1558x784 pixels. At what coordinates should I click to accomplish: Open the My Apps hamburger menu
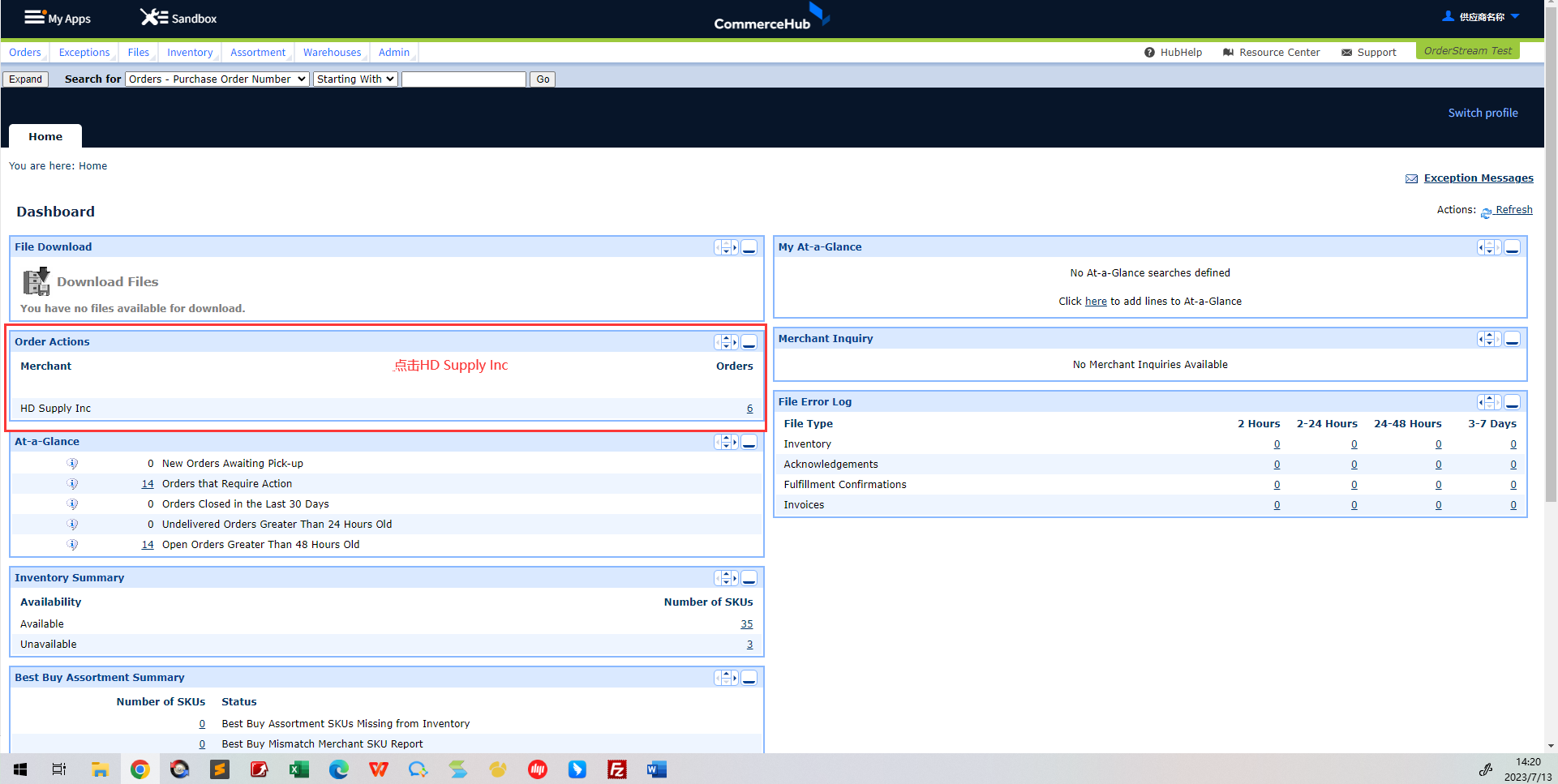[34, 17]
